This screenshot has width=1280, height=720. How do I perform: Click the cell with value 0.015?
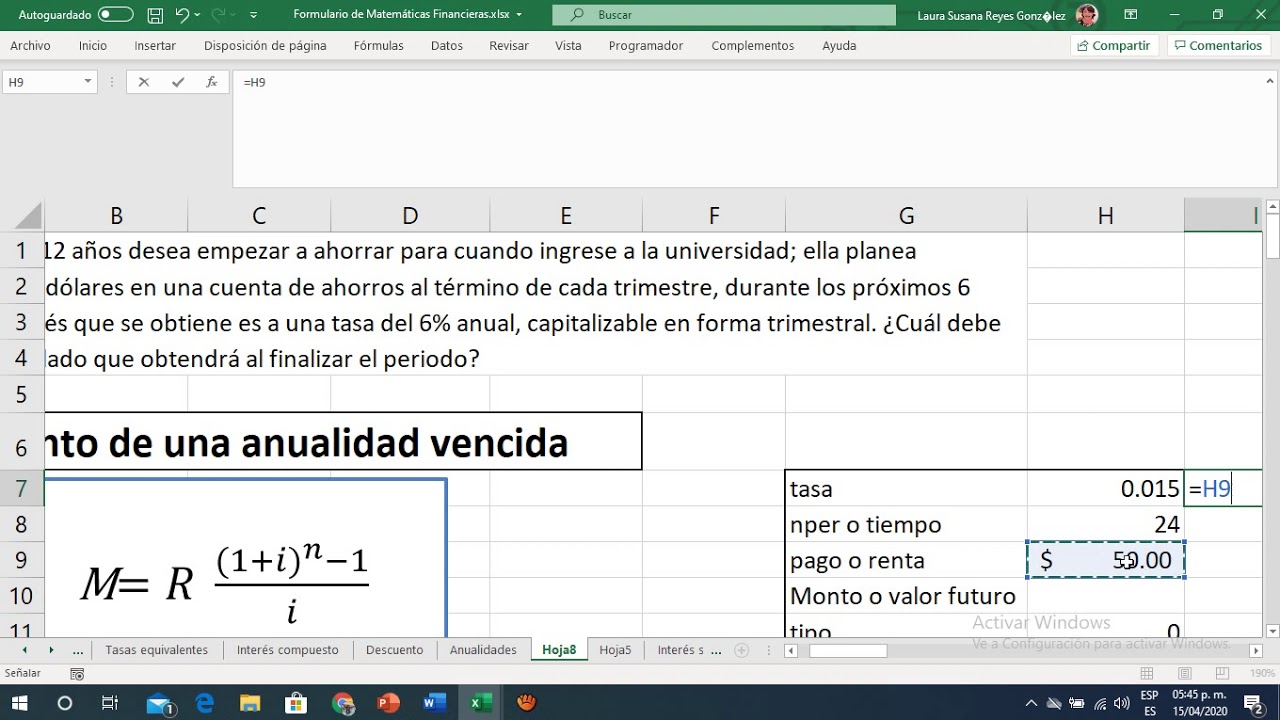point(1105,489)
